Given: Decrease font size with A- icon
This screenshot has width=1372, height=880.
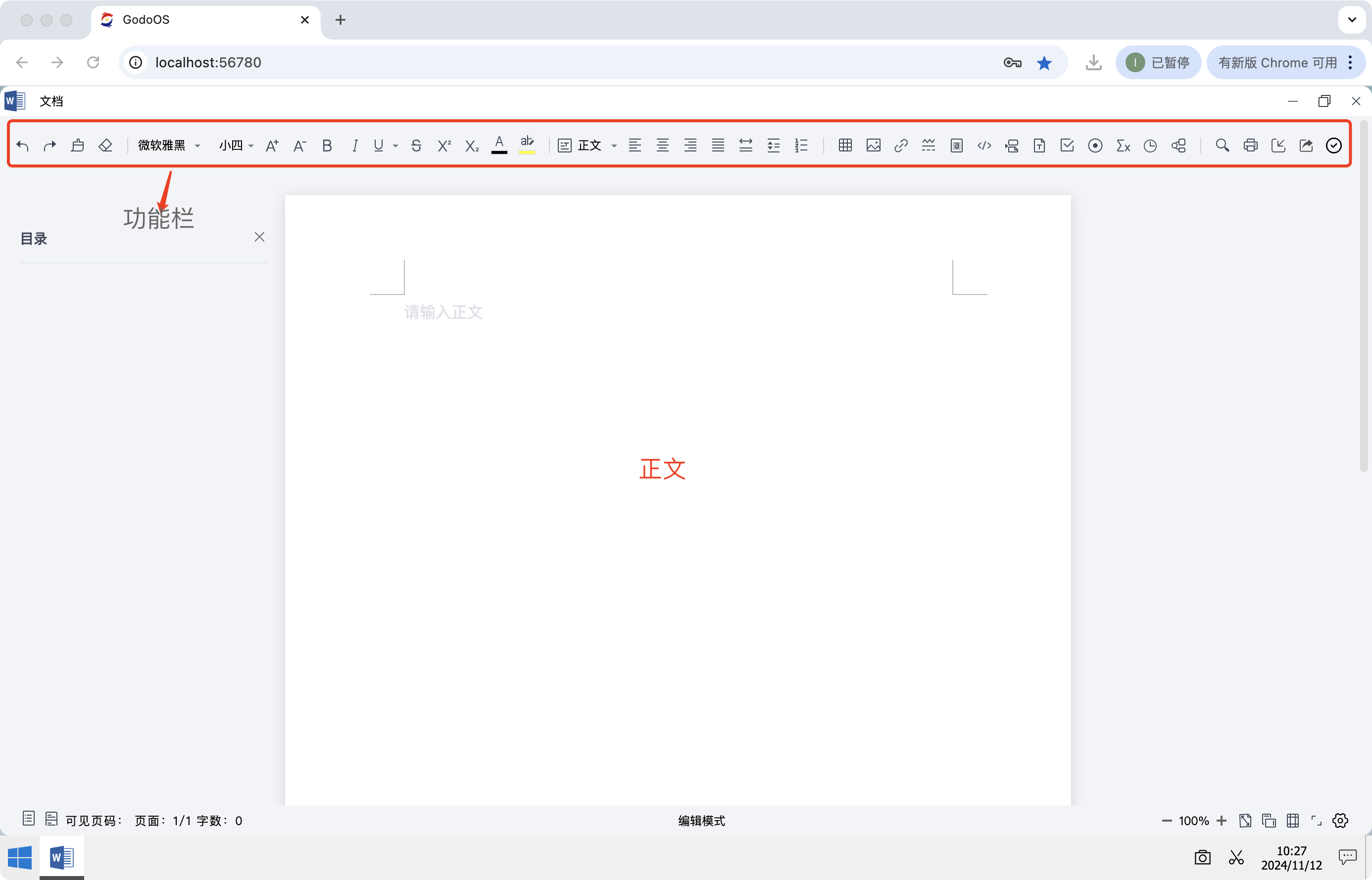Looking at the screenshot, I should click(299, 146).
